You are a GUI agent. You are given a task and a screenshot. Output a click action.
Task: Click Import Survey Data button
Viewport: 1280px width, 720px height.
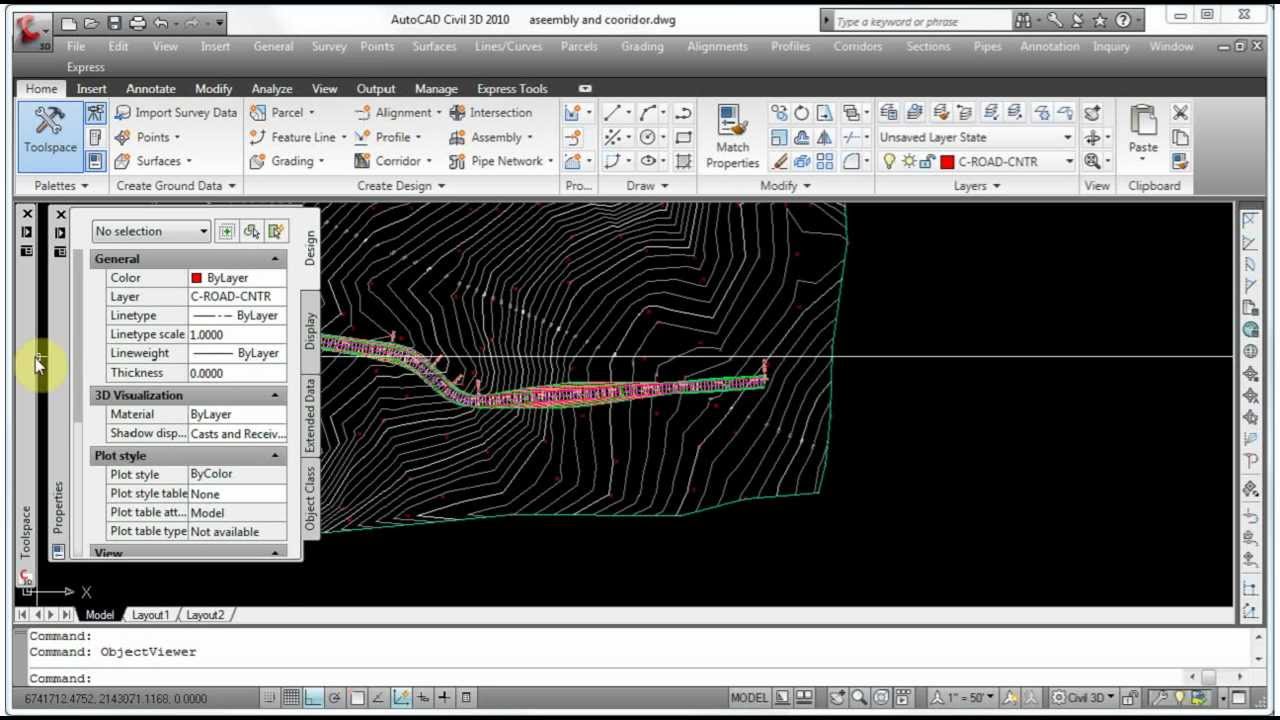pyautogui.click(x=175, y=113)
